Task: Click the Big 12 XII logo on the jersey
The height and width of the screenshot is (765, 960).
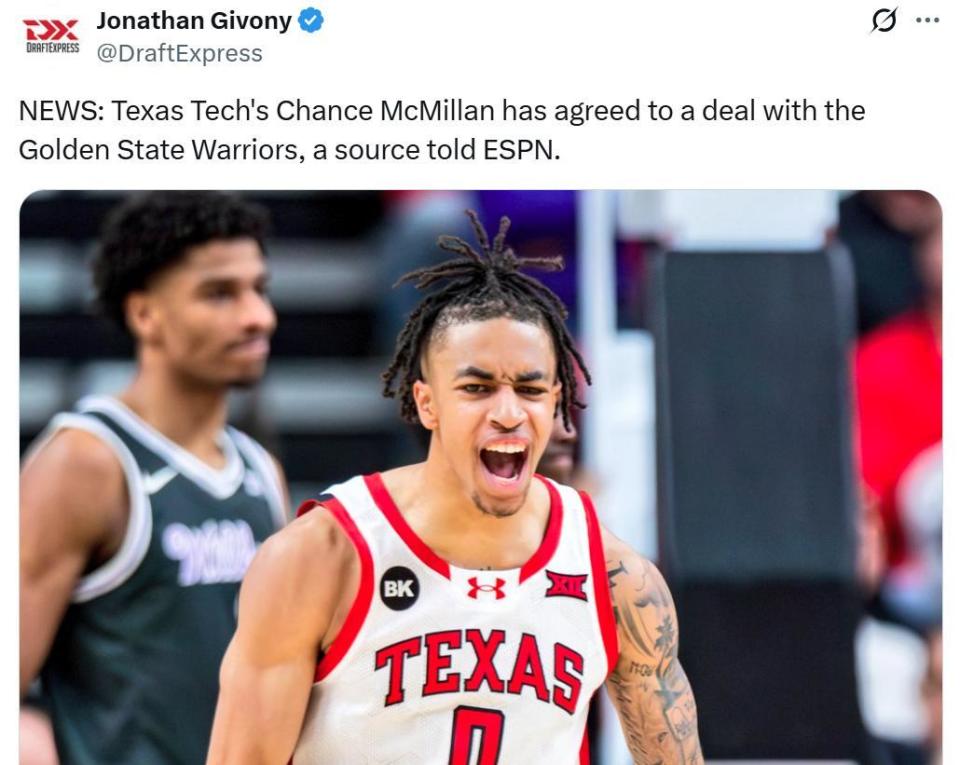Action: click(567, 586)
